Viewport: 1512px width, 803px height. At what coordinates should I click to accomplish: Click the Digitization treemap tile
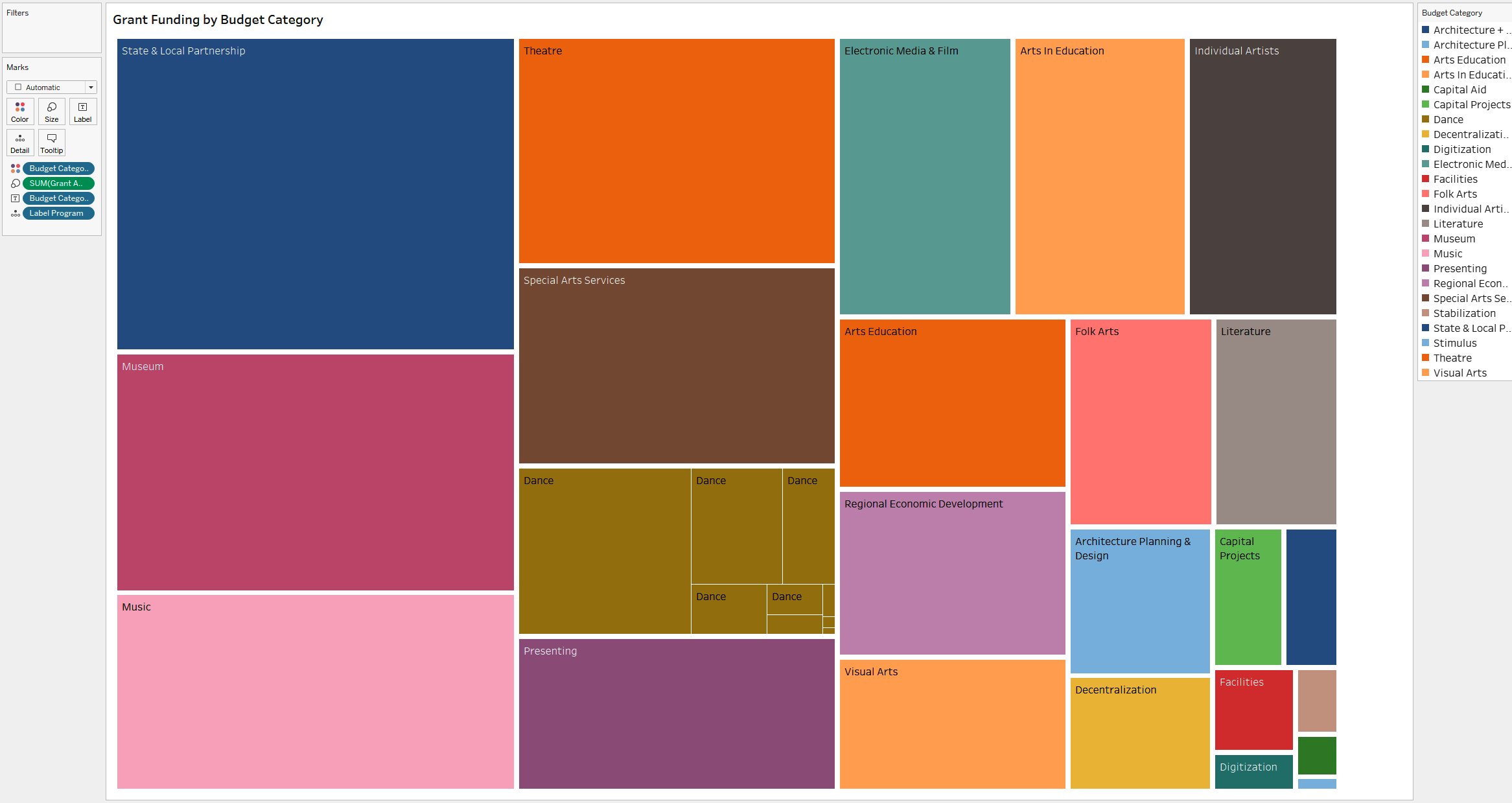click(1254, 772)
